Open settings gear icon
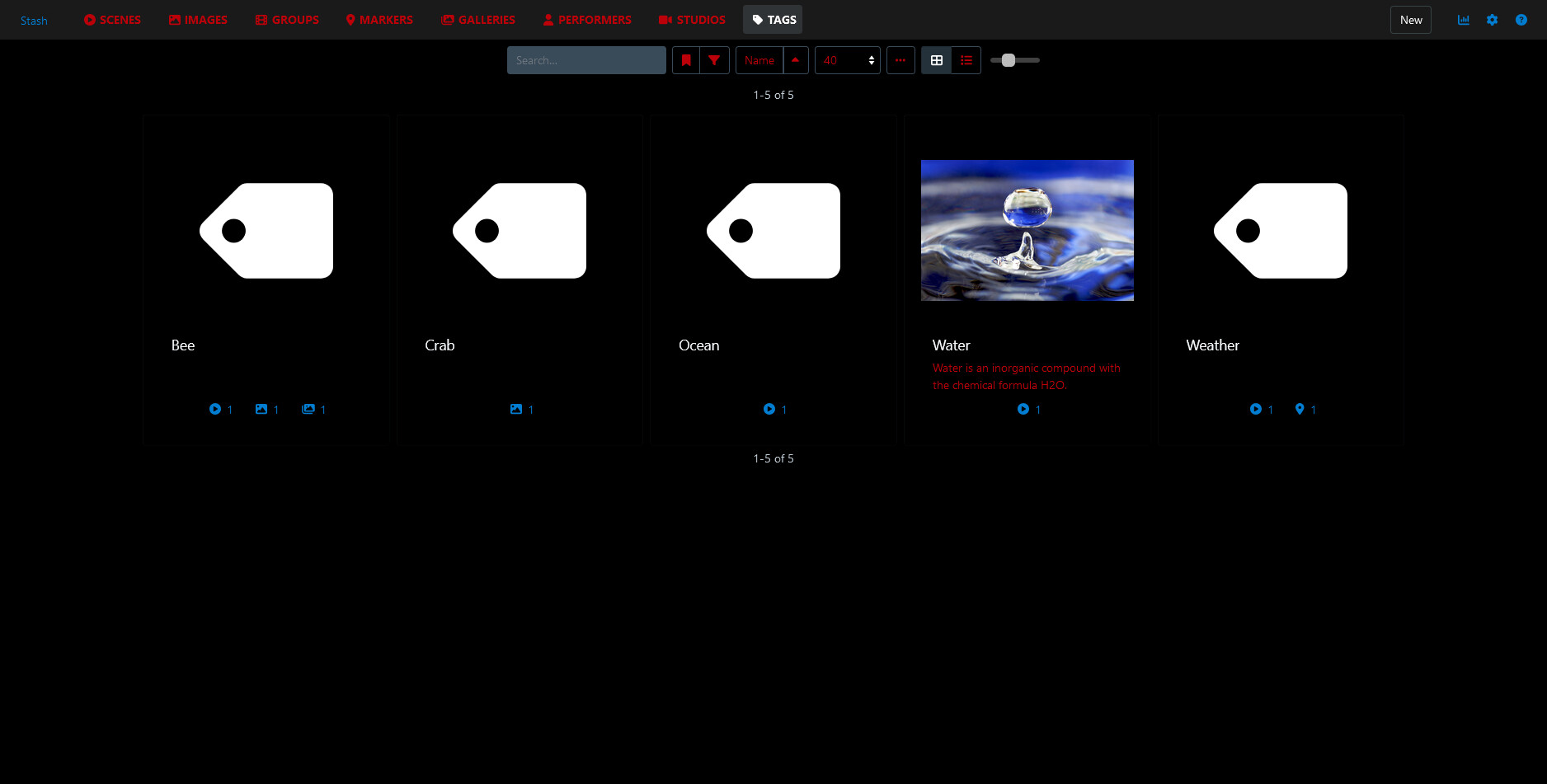Image resolution: width=1547 pixels, height=784 pixels. click(x=1493, y=20)
